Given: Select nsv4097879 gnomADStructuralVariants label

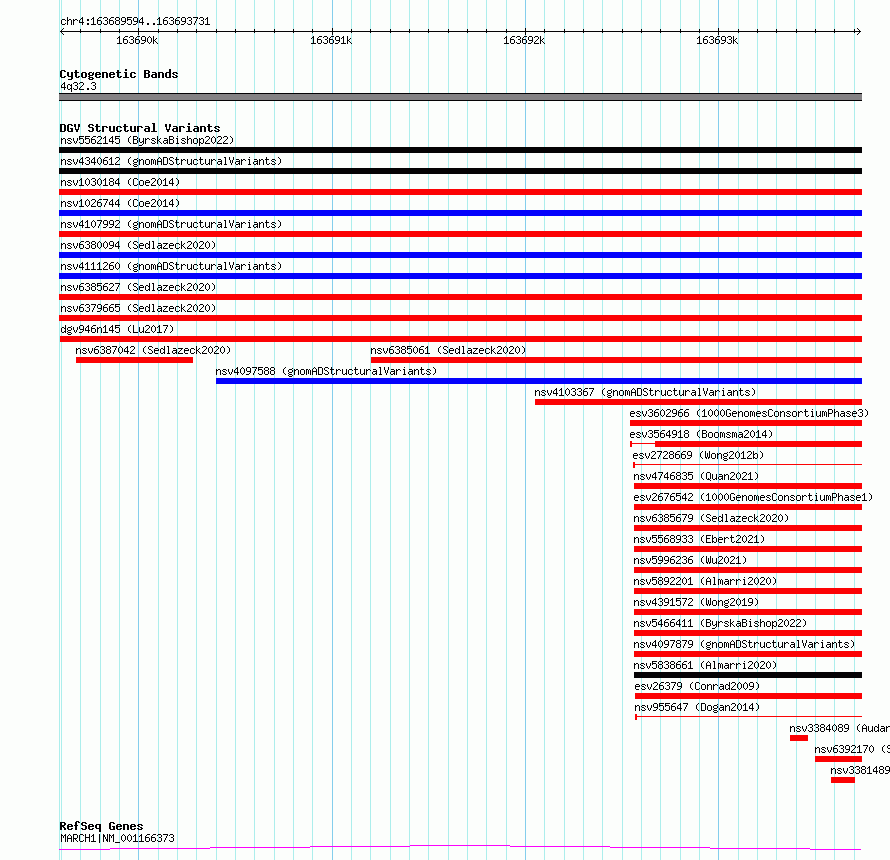Looking at the screenshot, I should tap(744, 644).
